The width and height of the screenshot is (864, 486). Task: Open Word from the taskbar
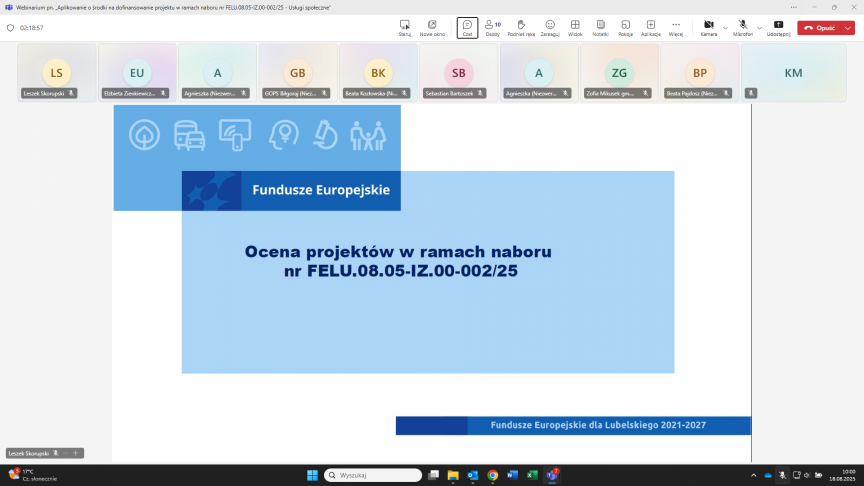[512, 475]
